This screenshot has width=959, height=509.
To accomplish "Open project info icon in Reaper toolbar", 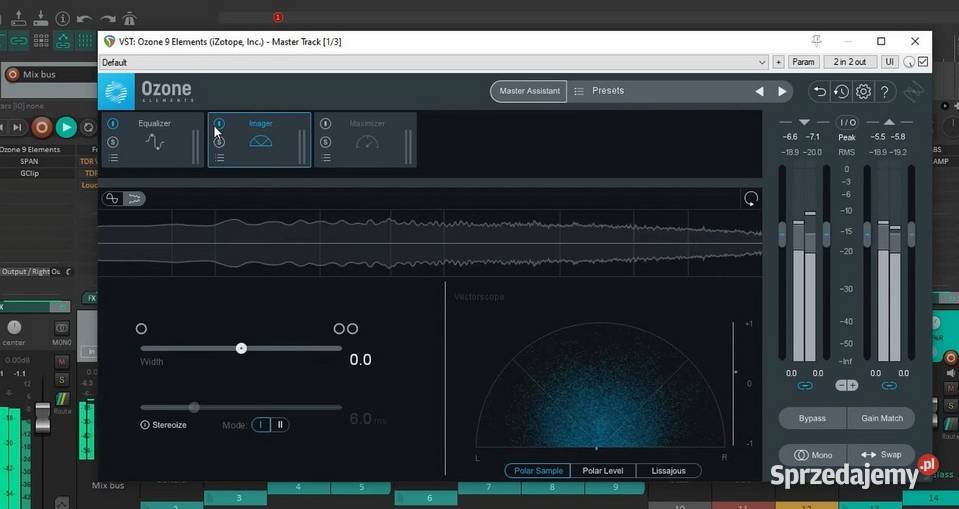I will (62, 18).
